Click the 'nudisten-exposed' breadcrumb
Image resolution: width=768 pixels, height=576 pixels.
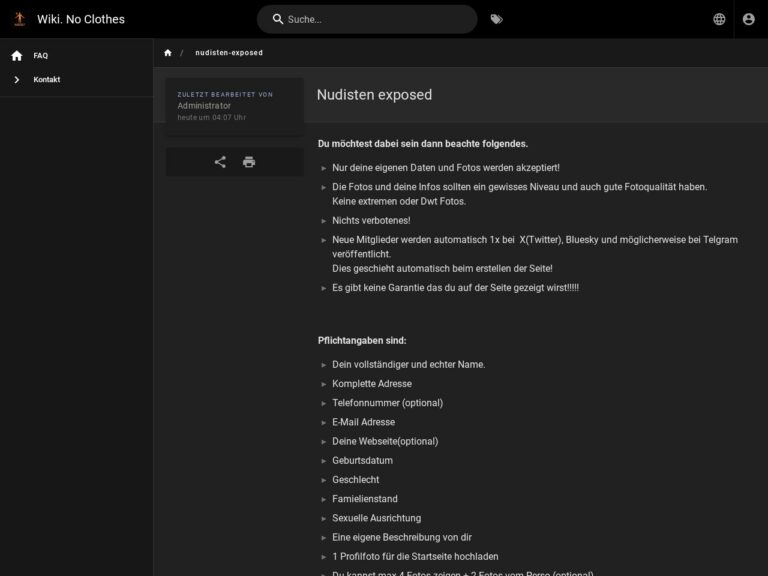pyautogui.click(x=229, y=53)
